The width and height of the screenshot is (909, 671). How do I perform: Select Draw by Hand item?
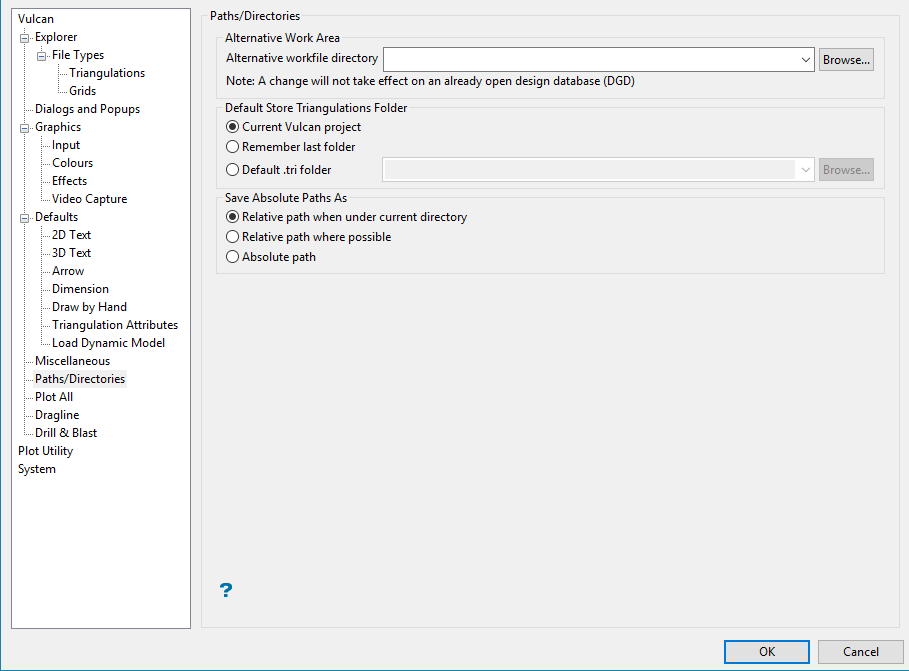(89, 307)
